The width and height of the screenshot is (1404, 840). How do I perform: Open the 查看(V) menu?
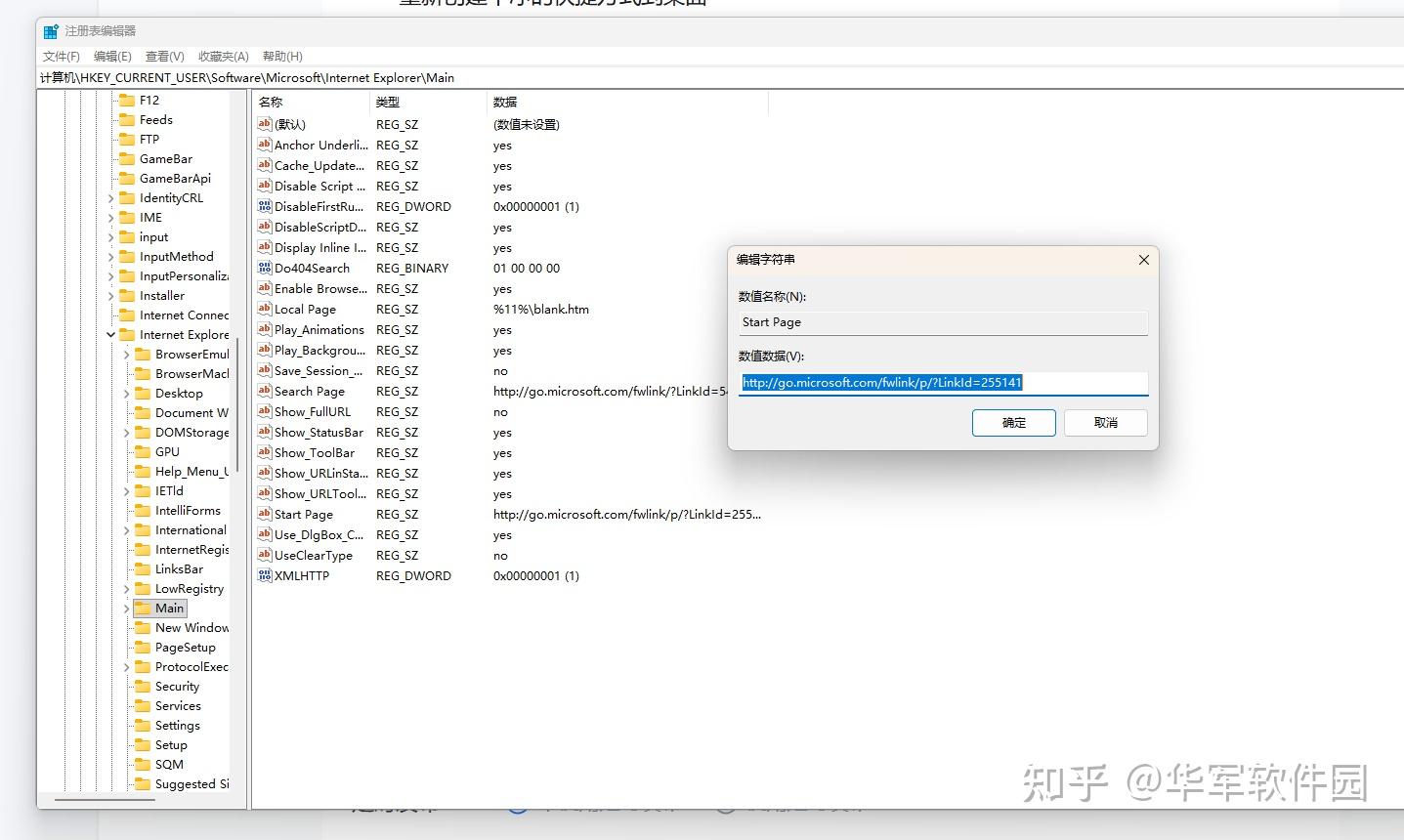point(164,57)
